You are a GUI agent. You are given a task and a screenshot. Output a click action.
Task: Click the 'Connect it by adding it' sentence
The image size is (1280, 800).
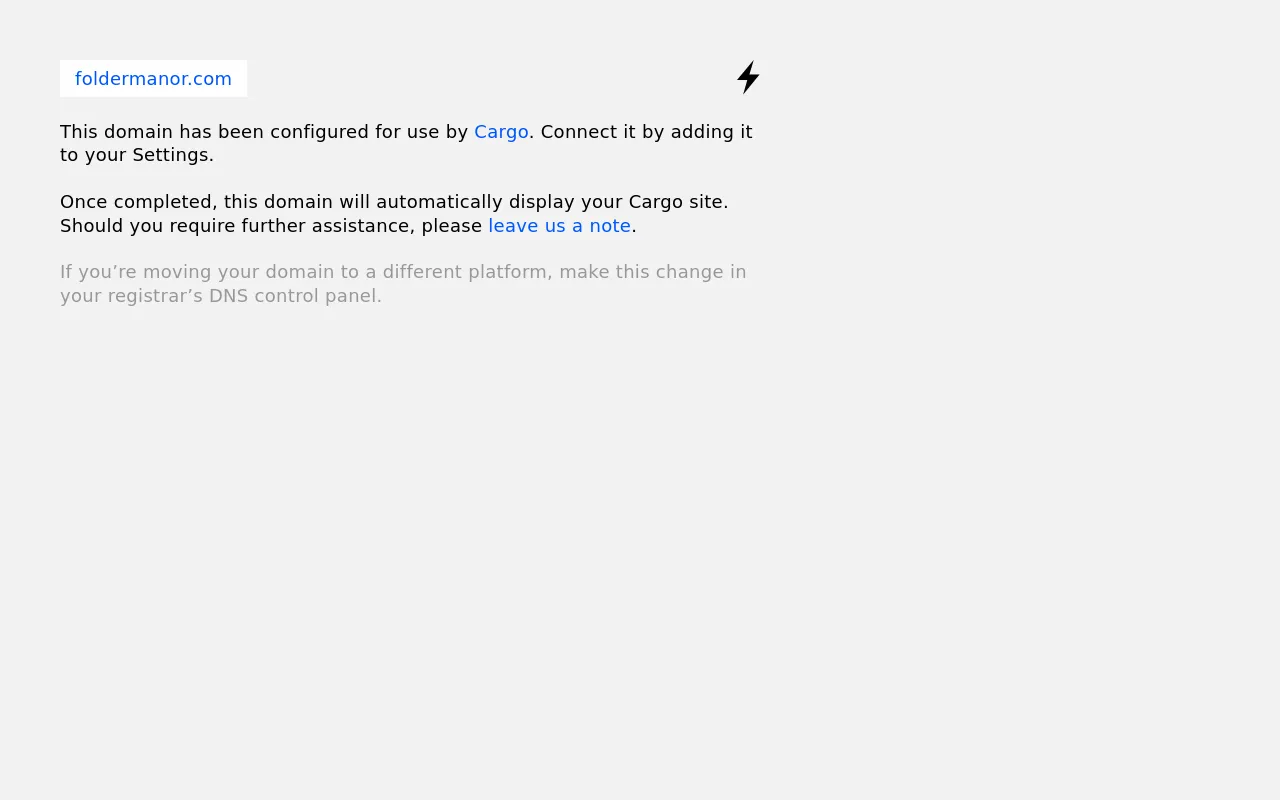click(x=646, y=132)
